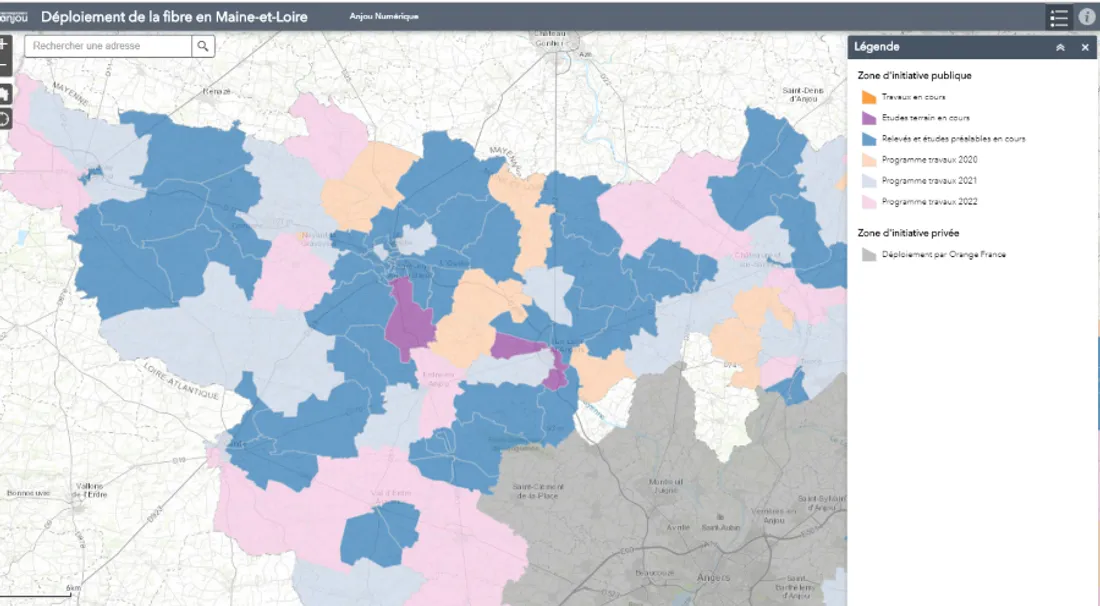Toggle the legend list widget icon
The height and width of the screenshot is (606, 1100).
pyautogui.click(x=1059, y=17)
